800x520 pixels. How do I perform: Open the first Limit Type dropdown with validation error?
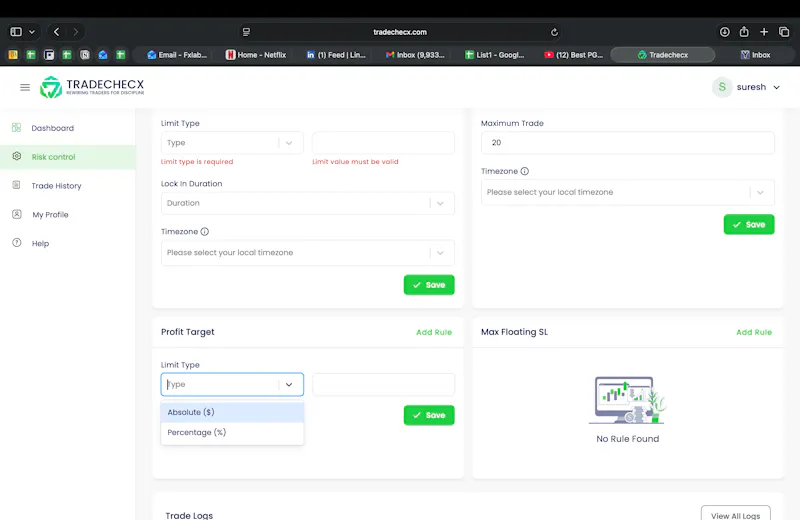click(232, 143)
